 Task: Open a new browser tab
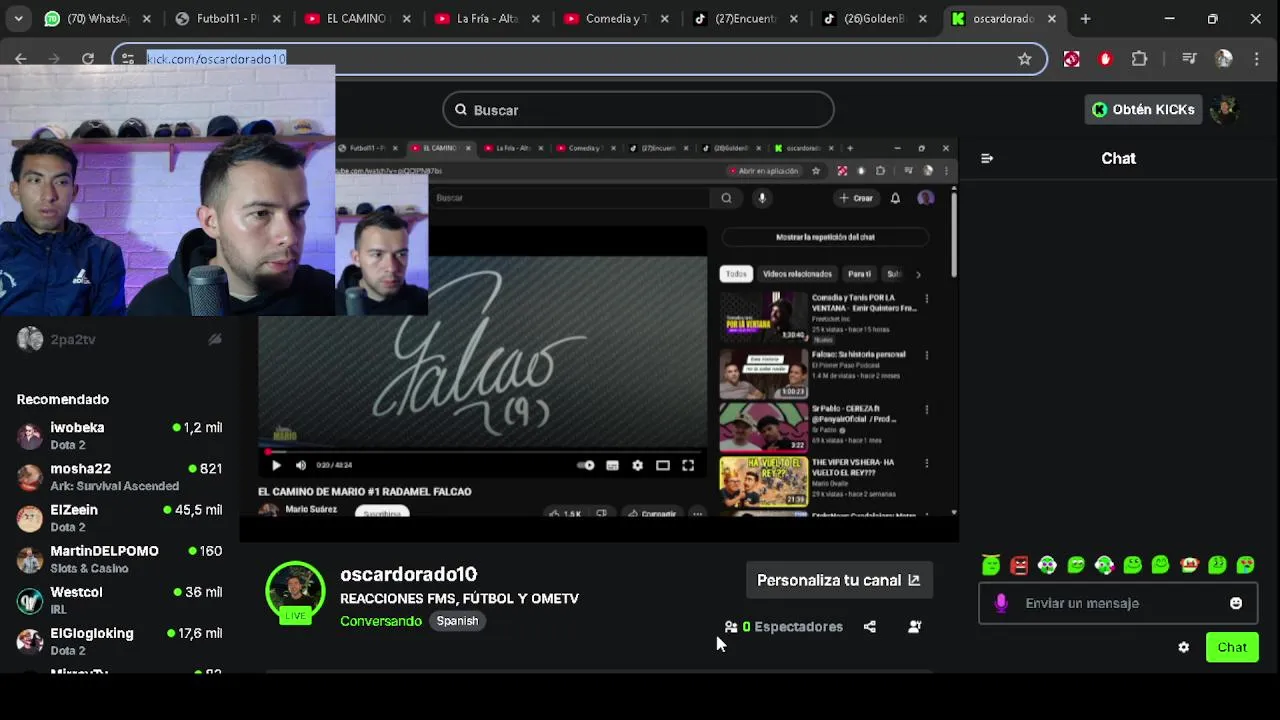pyautogui.click(x=1085, y=19)
